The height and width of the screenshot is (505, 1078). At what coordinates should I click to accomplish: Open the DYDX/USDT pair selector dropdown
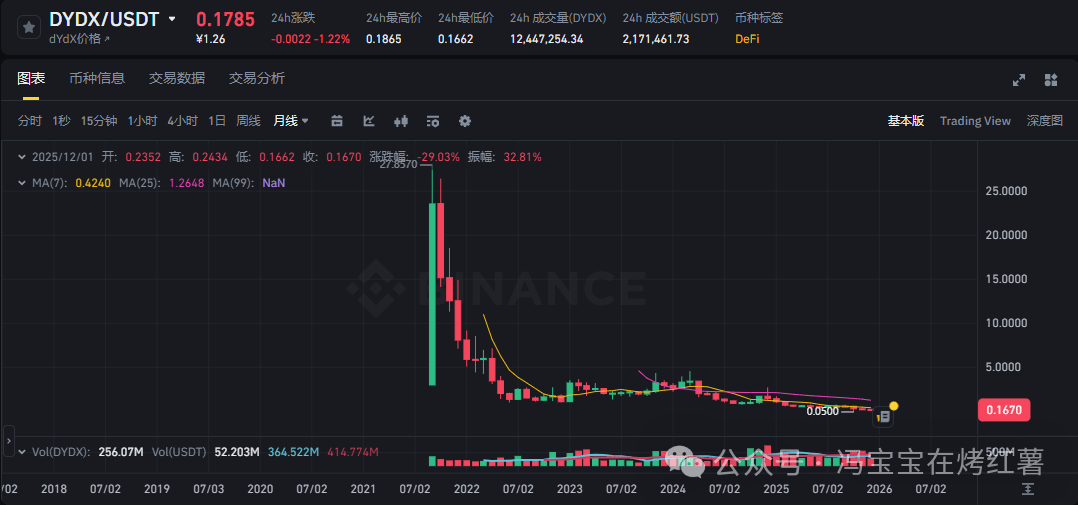click(x=172, y=19)
